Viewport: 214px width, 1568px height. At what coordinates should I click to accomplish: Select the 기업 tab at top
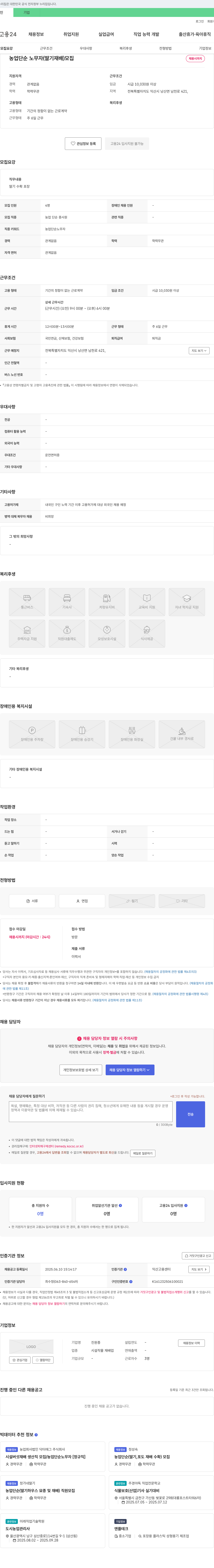[x=26, y=12]
